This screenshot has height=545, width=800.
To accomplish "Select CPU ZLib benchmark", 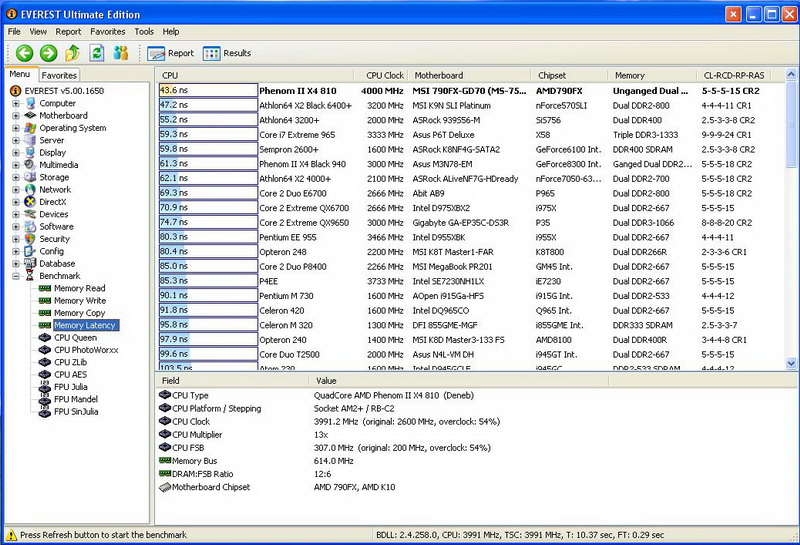I will [70, 362].
